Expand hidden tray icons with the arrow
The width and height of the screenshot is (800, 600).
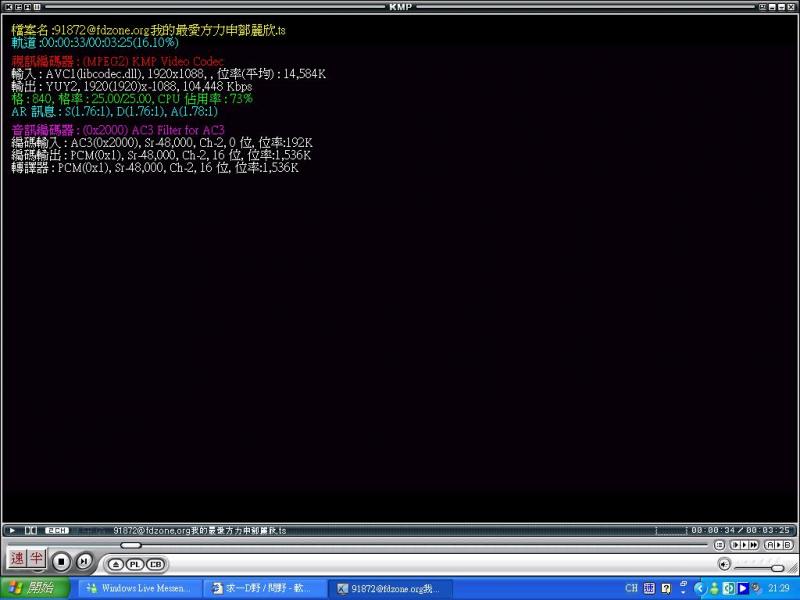tap(699, 589)
